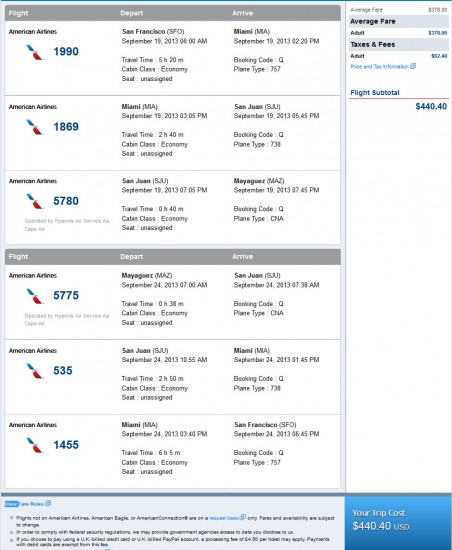Select flight number 1990

(66, 52)
